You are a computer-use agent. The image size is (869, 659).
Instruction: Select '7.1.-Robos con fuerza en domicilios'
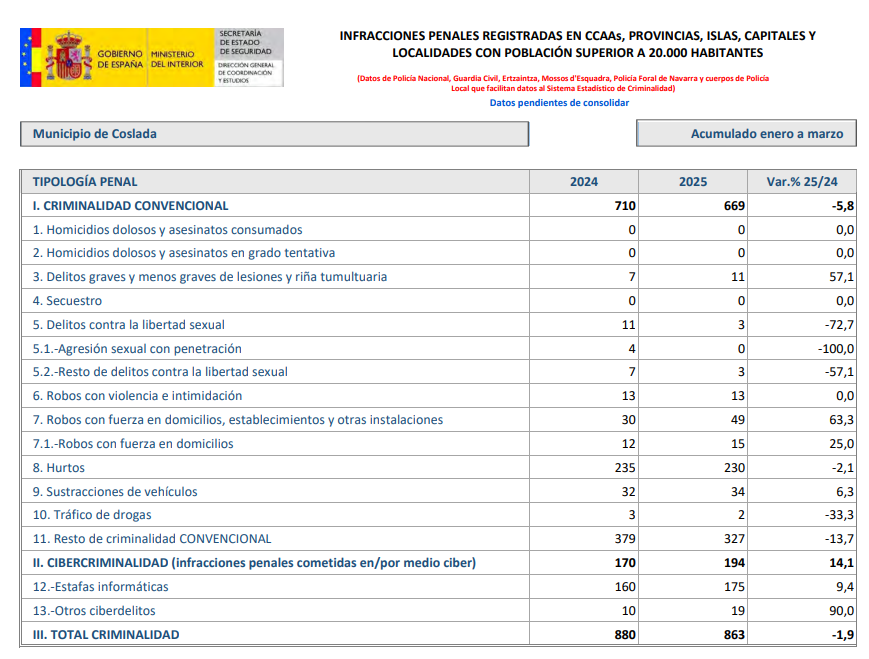(x=133, y=443)
